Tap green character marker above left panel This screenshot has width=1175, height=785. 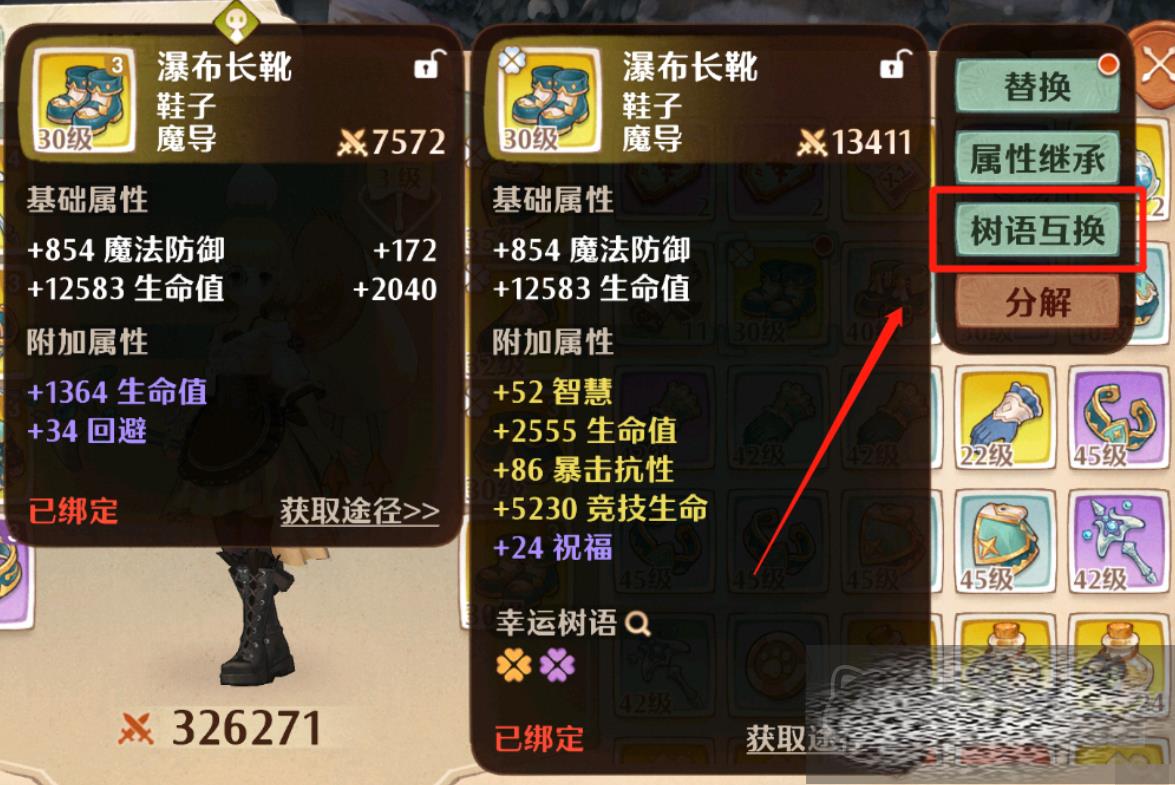pos(238,21)
